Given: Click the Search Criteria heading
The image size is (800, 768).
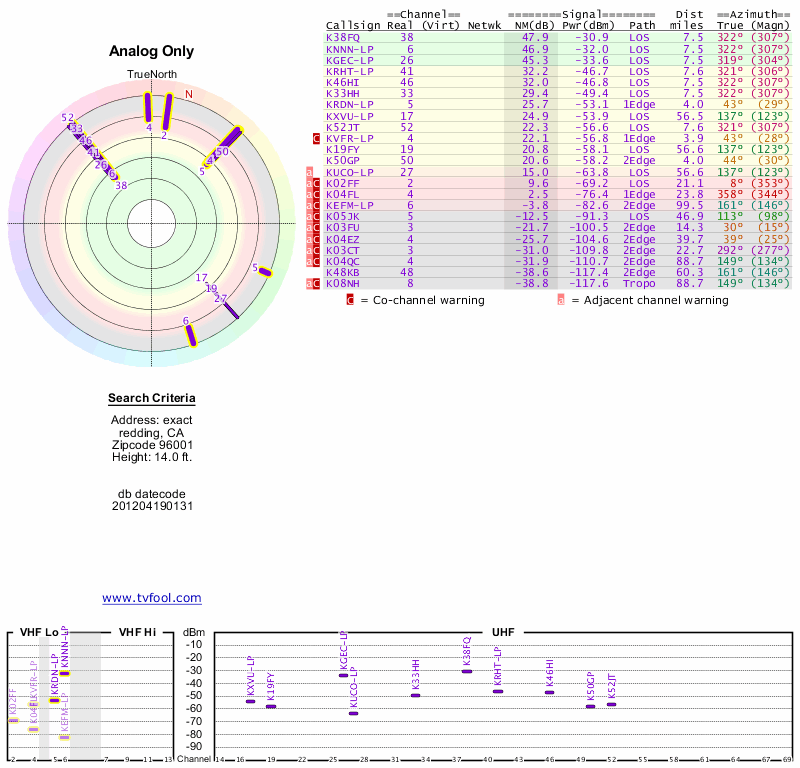Looking at the screenshot, I should [151, 399].
